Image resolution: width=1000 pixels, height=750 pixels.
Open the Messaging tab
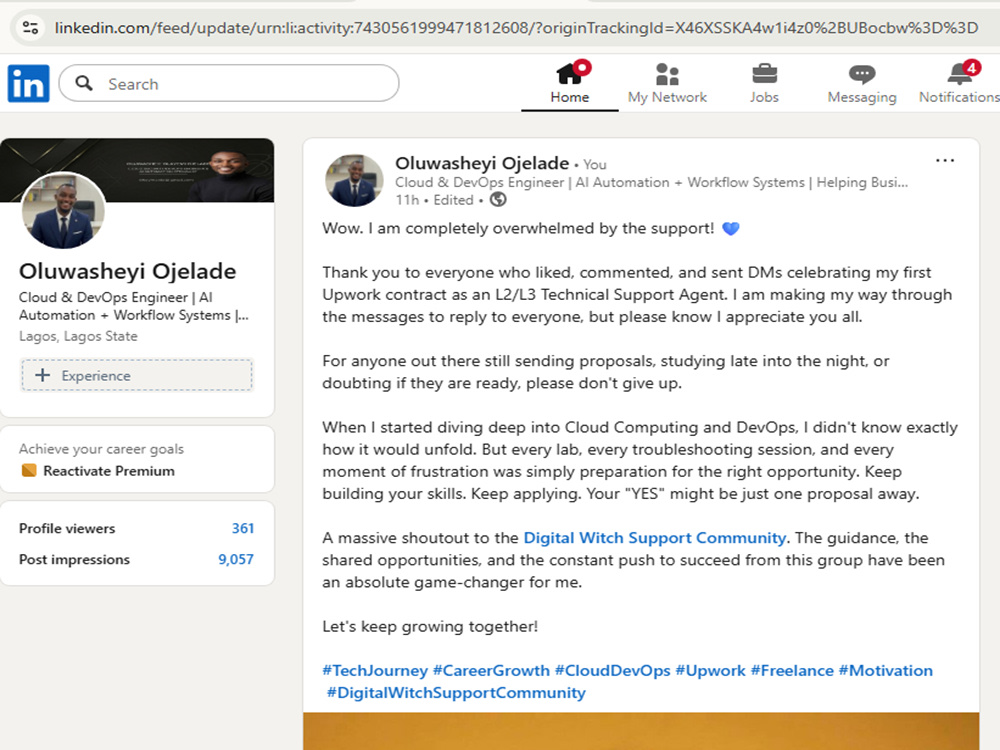[x=862, y=83]
